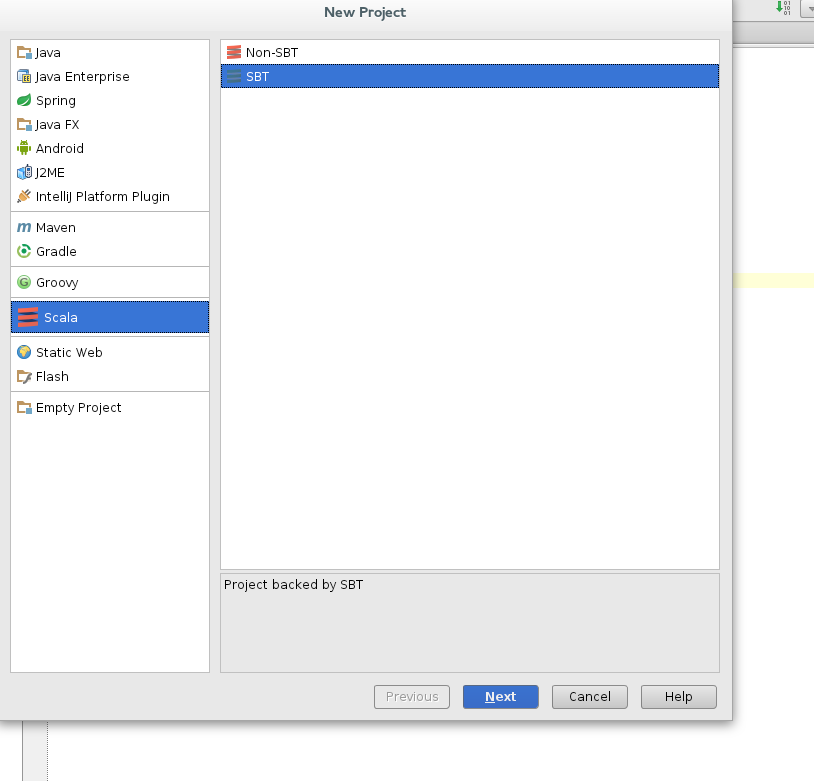The height and width of the screenshot is (781, 814).
Task: Select the Scala label in sidebar
Action: (61, 317)
